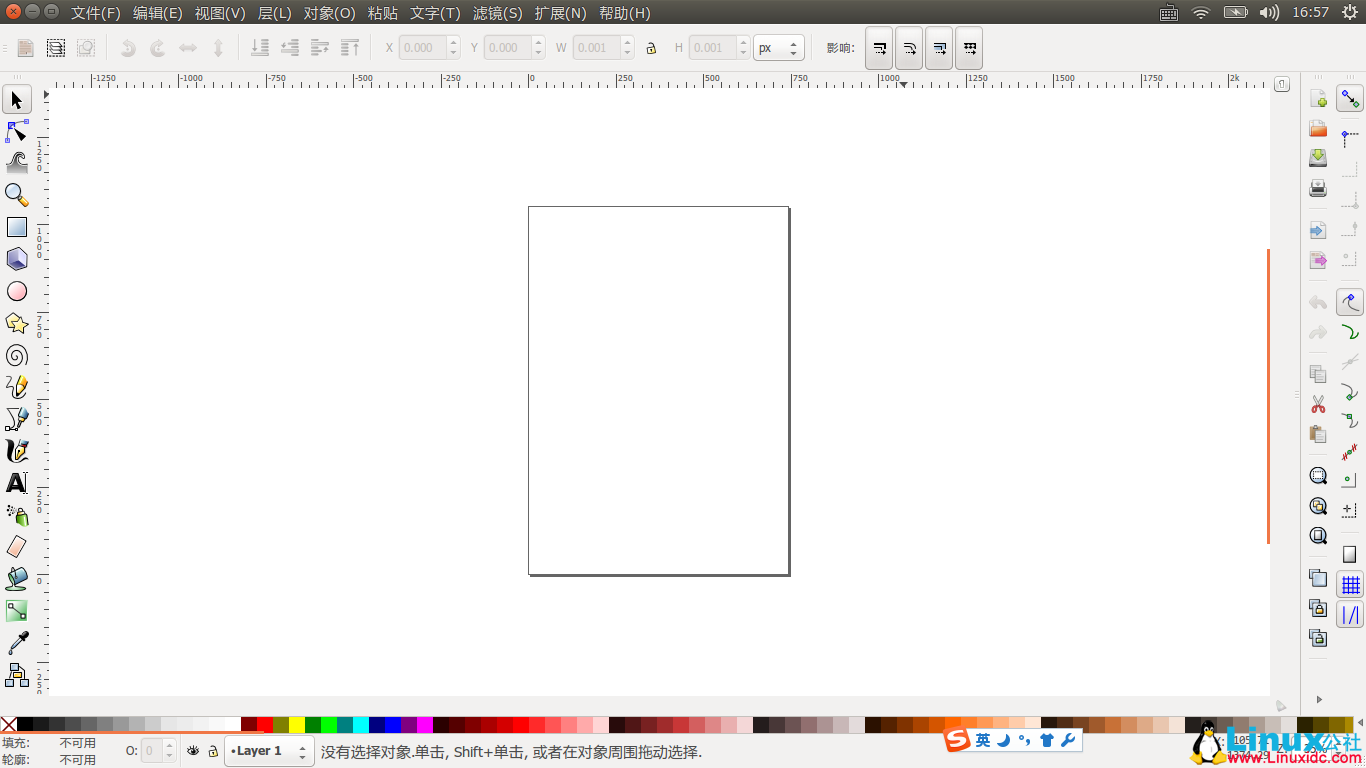Select the Star polygon tool
Viewport: 1366px width, 768px height.
(x=17, y=323)
